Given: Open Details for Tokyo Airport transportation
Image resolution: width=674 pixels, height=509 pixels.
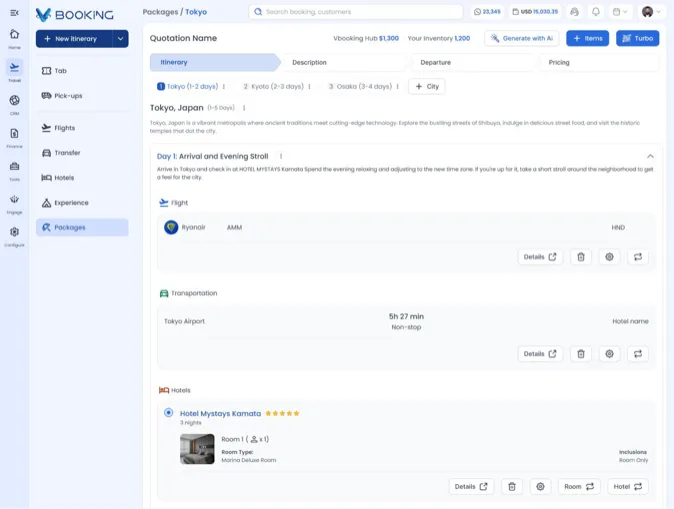Looking at the screenshot, I should tap(540, 354).
